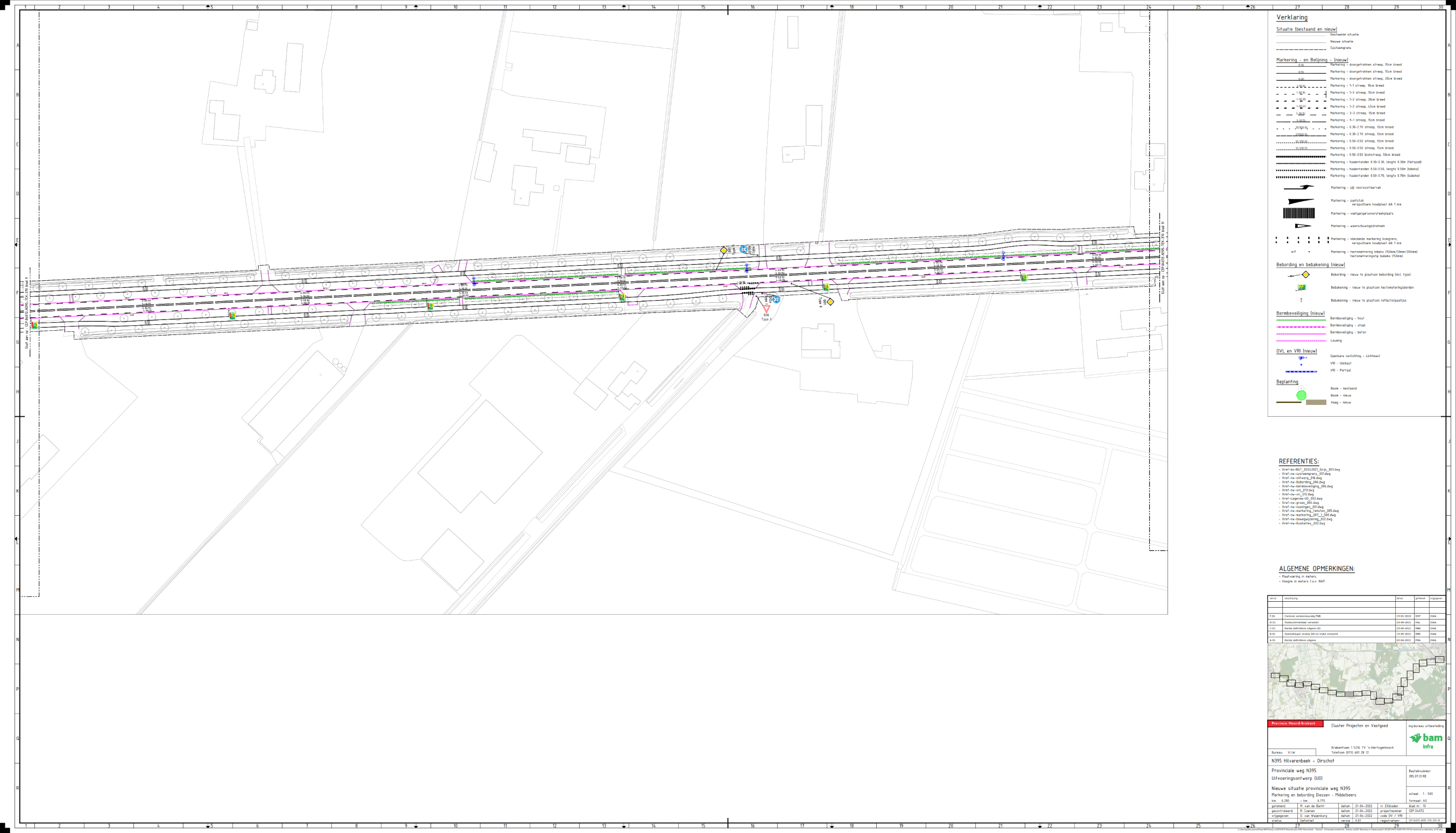Screen dimensions: 1456x833
Task: Click the green 'Boom - nieuw' tree symbol
Action: click(1302, 395)
